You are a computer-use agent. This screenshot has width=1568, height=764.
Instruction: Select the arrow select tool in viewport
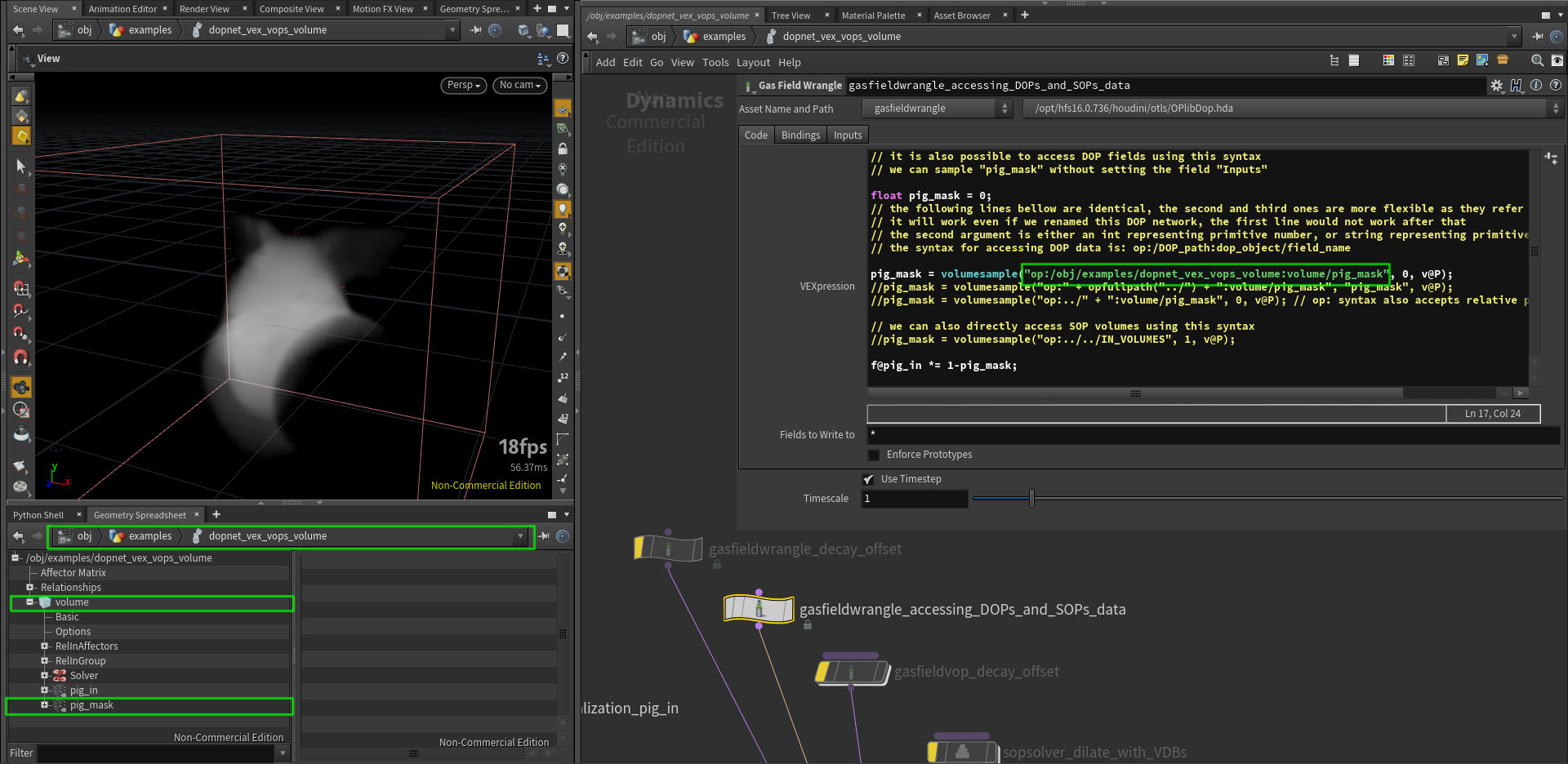coord(21,167)
